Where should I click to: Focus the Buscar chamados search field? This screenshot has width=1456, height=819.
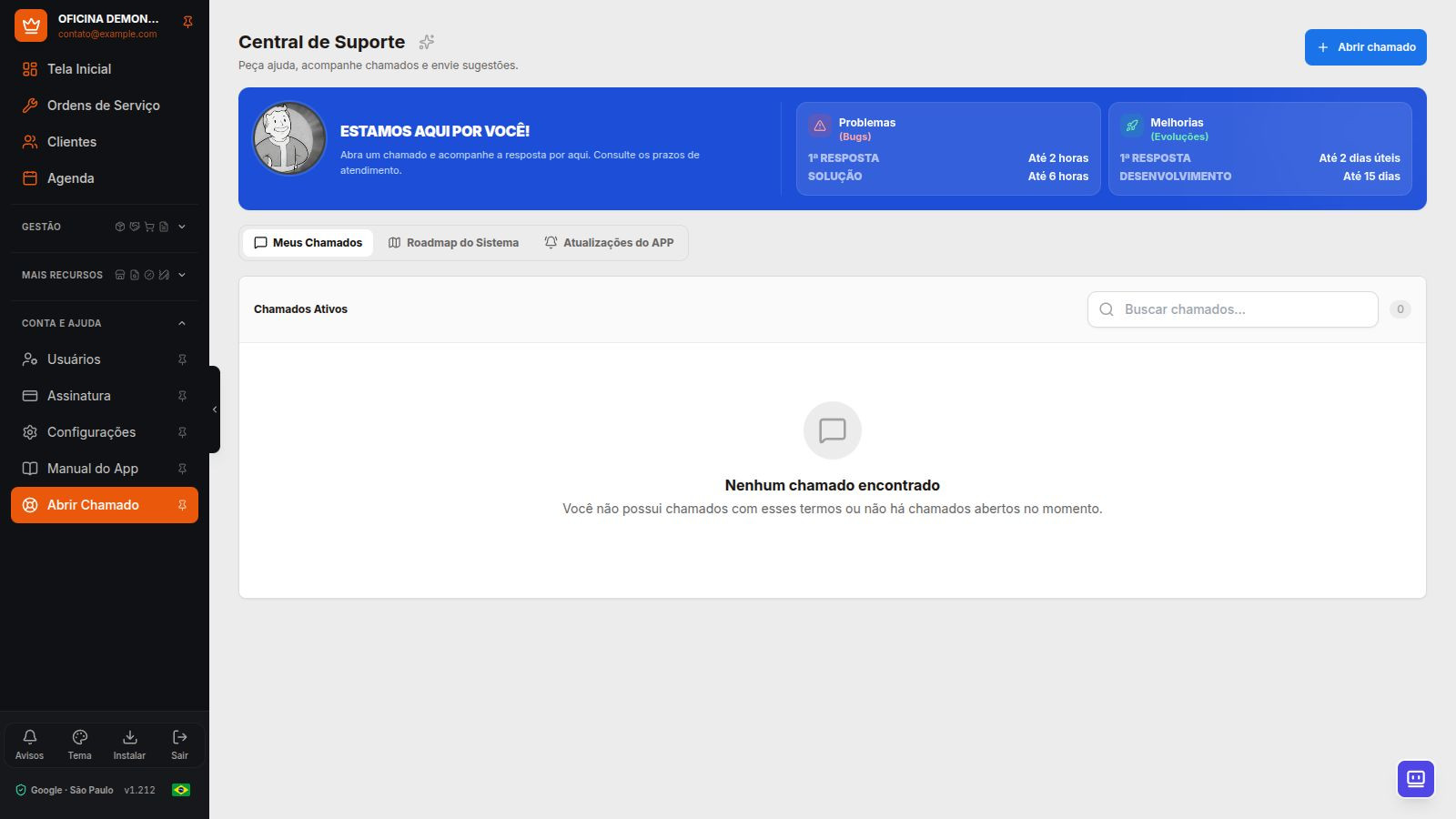click(x=1232, y=309)
